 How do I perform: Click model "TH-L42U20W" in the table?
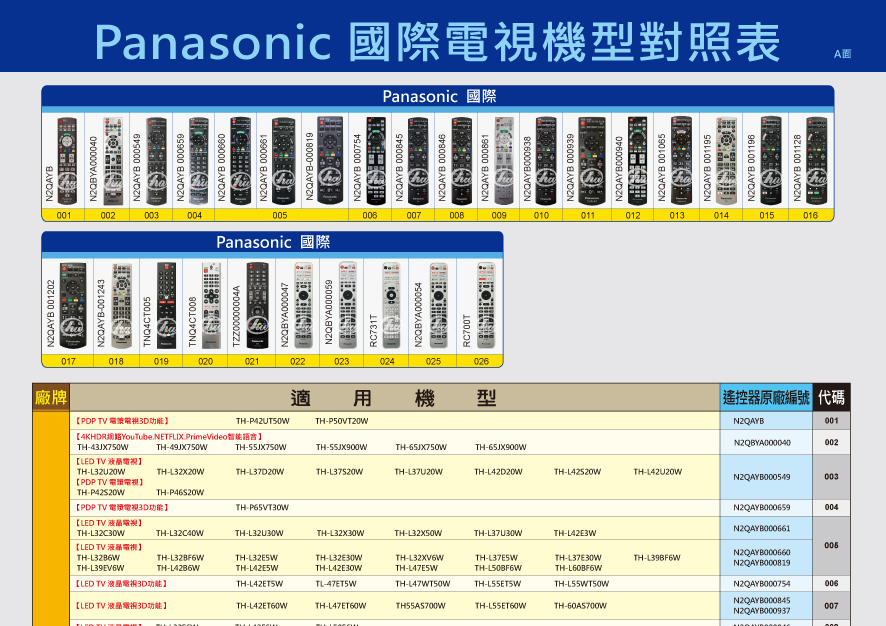[x=658, y=472]
